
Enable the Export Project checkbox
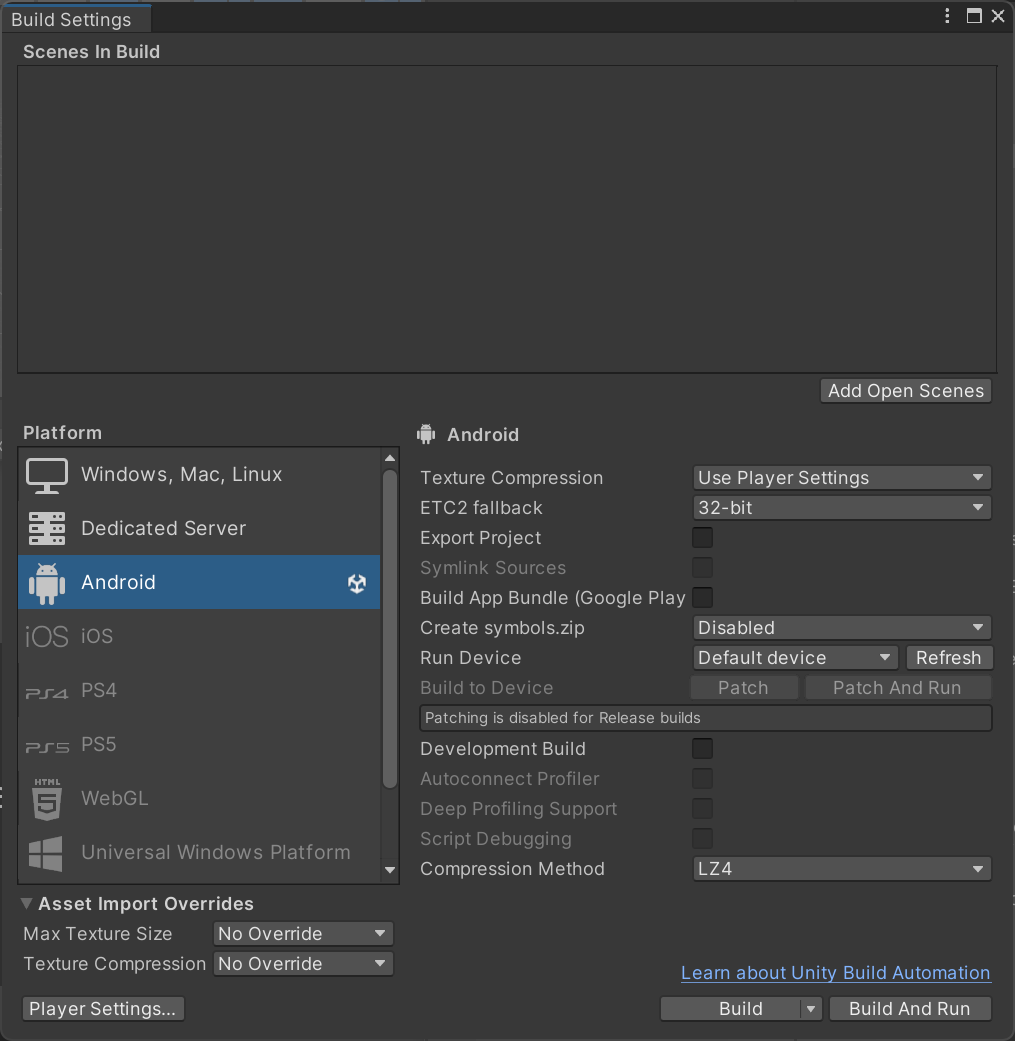[x=703, y=538]
